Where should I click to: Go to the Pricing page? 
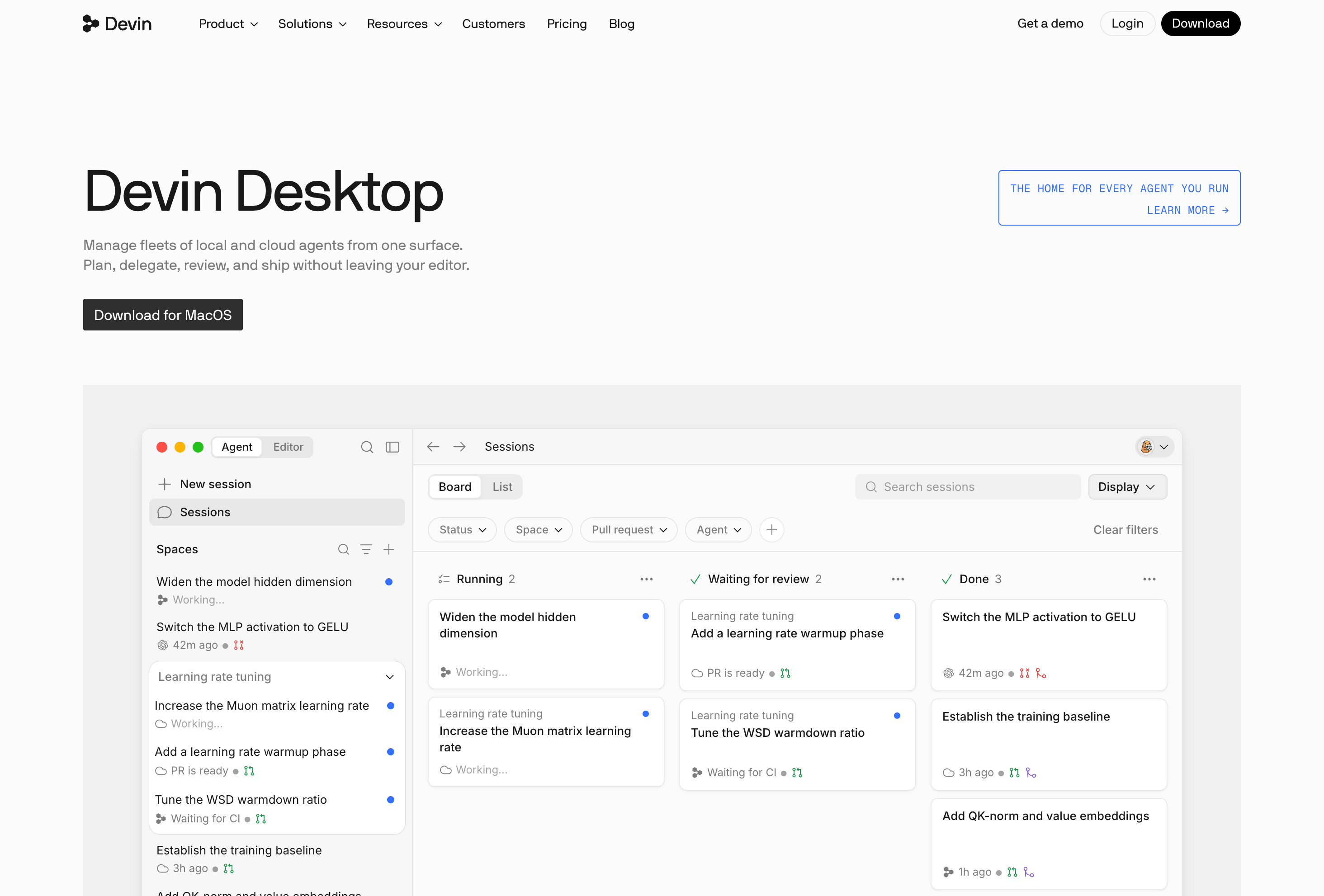pos(566,24)
